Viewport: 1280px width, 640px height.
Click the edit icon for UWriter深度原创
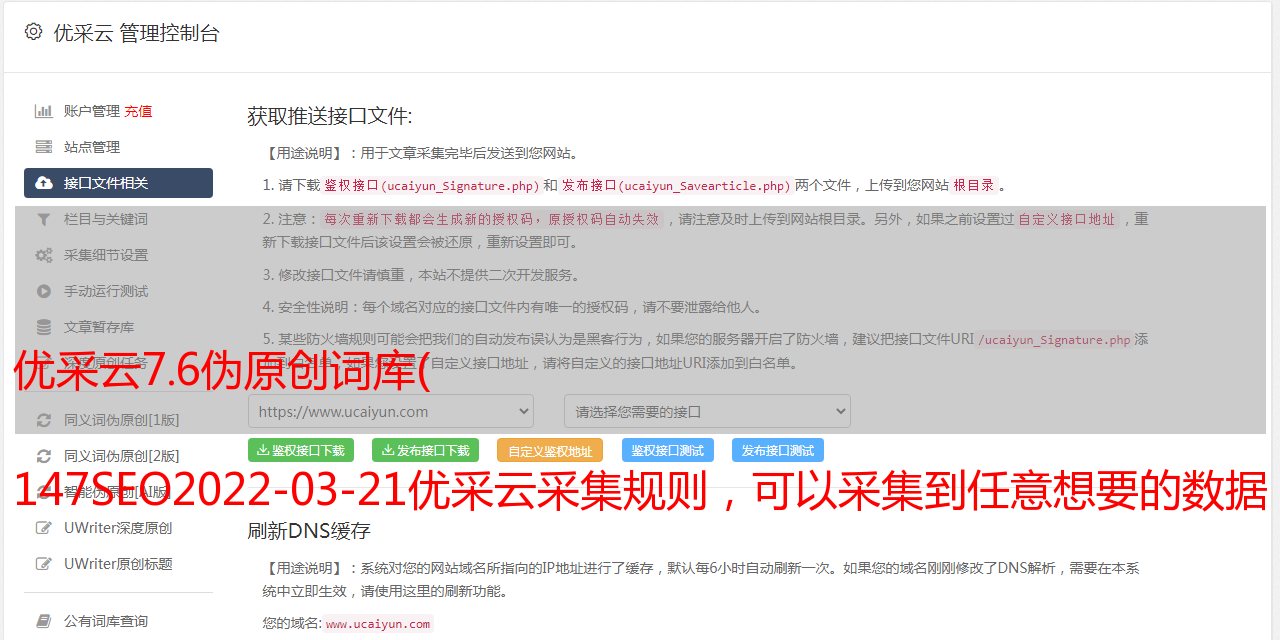click(44, 528)
